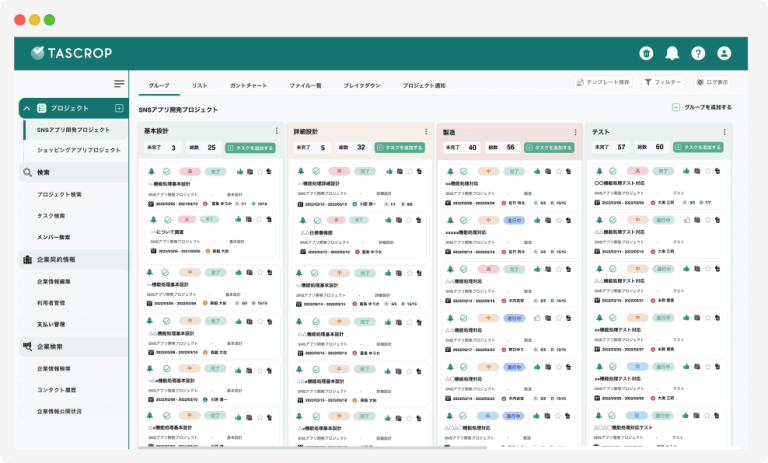Screen dimensions: 768x463
Task: Click the help question mark icon
Action: [x=698, y=53]
